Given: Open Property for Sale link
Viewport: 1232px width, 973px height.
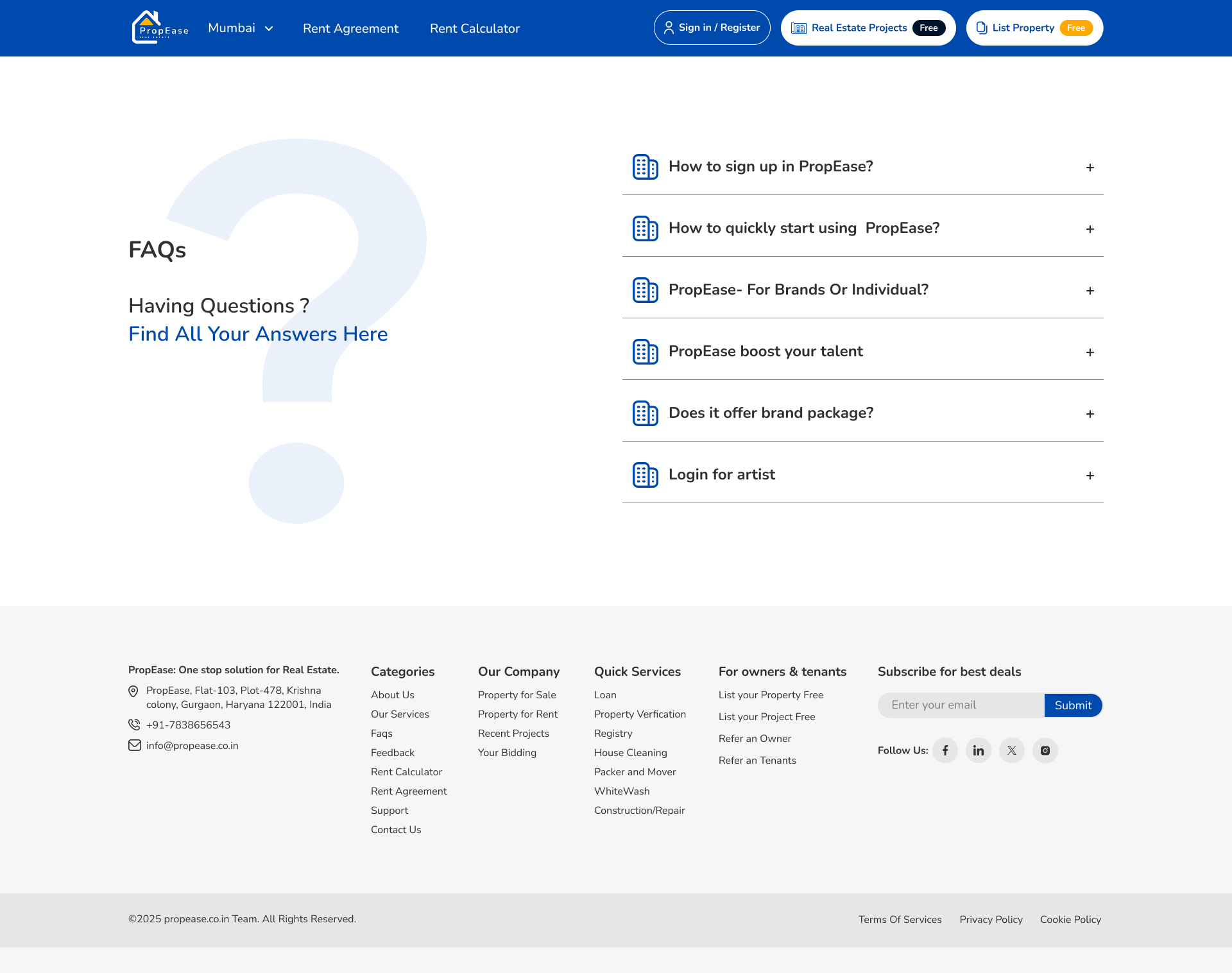Looking at the screenshot, I should (x=517, y=694).
